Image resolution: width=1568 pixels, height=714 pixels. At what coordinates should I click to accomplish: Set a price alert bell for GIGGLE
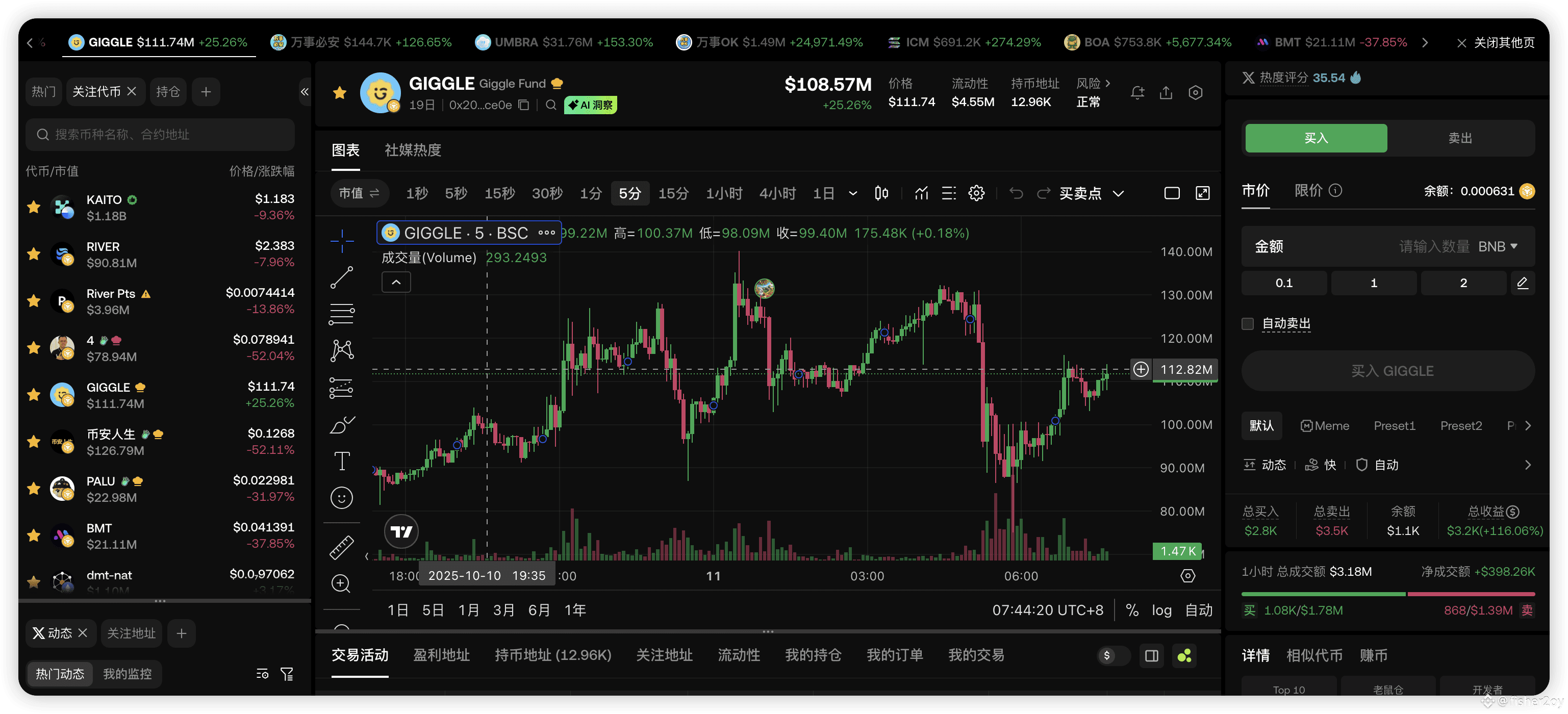(x=1137, y=92)
